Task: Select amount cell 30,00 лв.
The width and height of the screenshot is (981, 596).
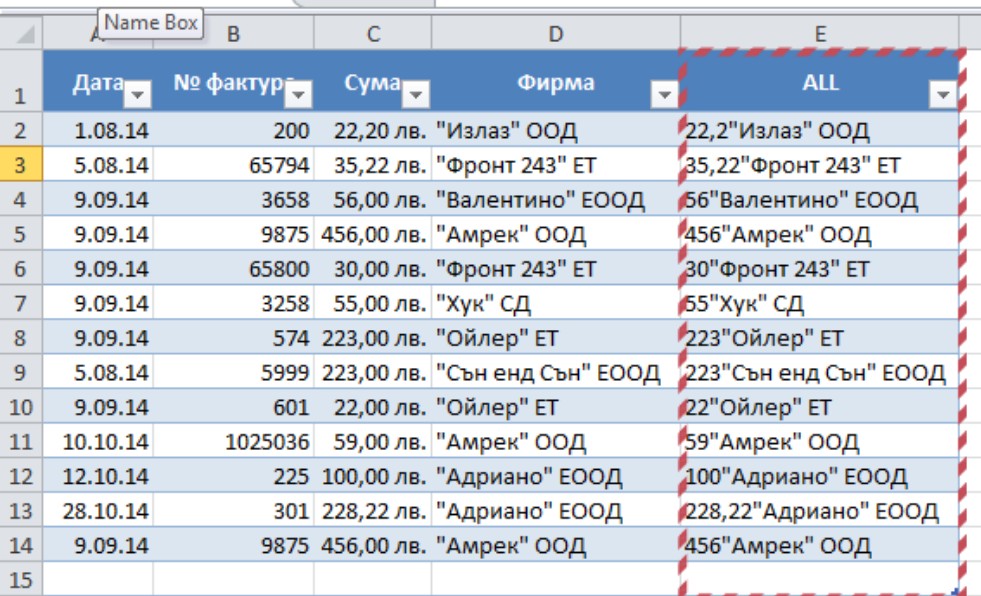Action: click(x=373, y=268)
